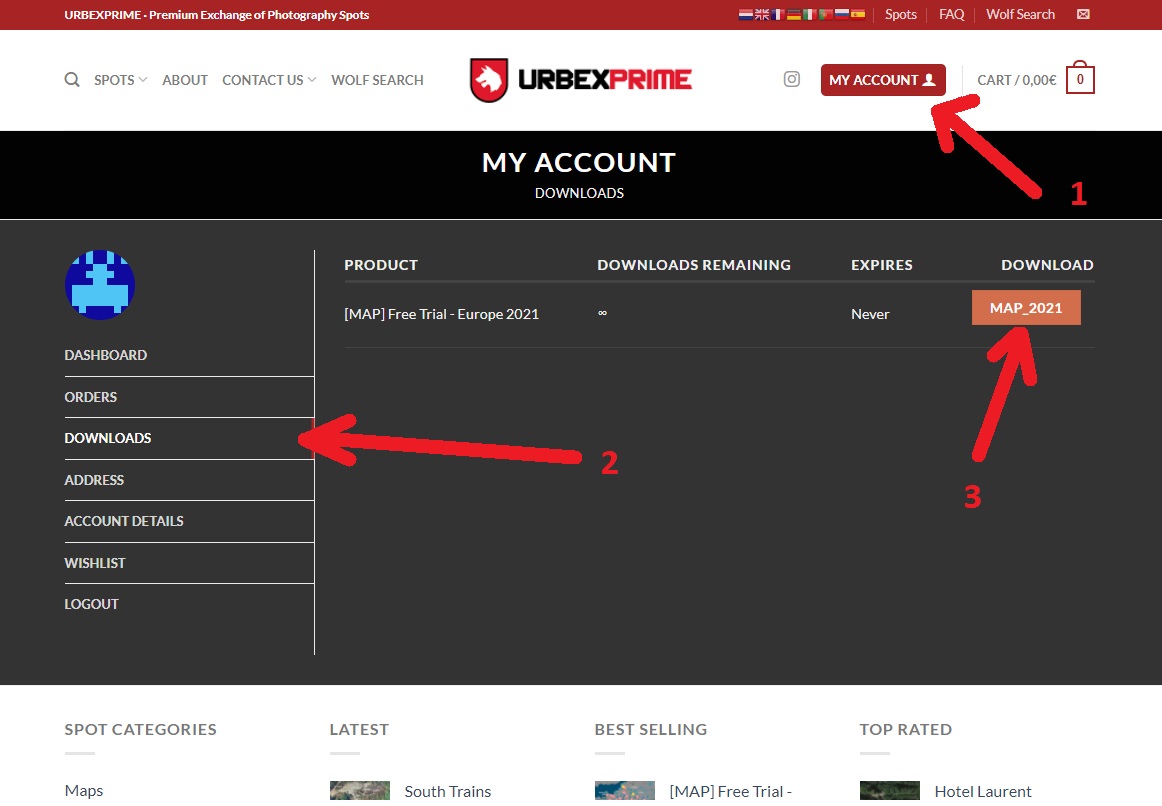Image resolution: width=1162 pixels, height=806 pixels.
Task: Open the South Trains thumbnail image
Action: 359,790
